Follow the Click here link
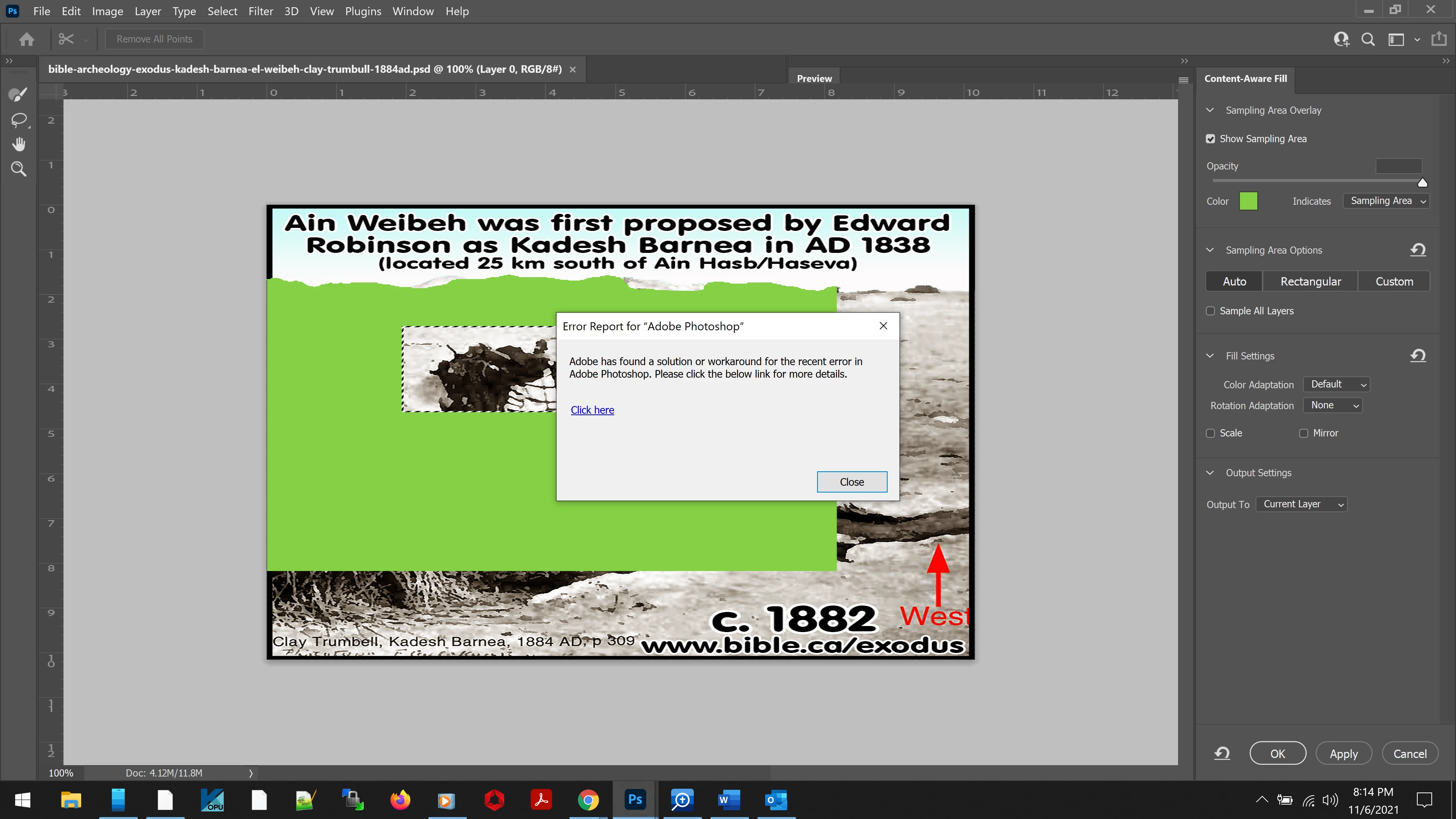The height and width of the screenshot is (819, 1456). [592, 410]
